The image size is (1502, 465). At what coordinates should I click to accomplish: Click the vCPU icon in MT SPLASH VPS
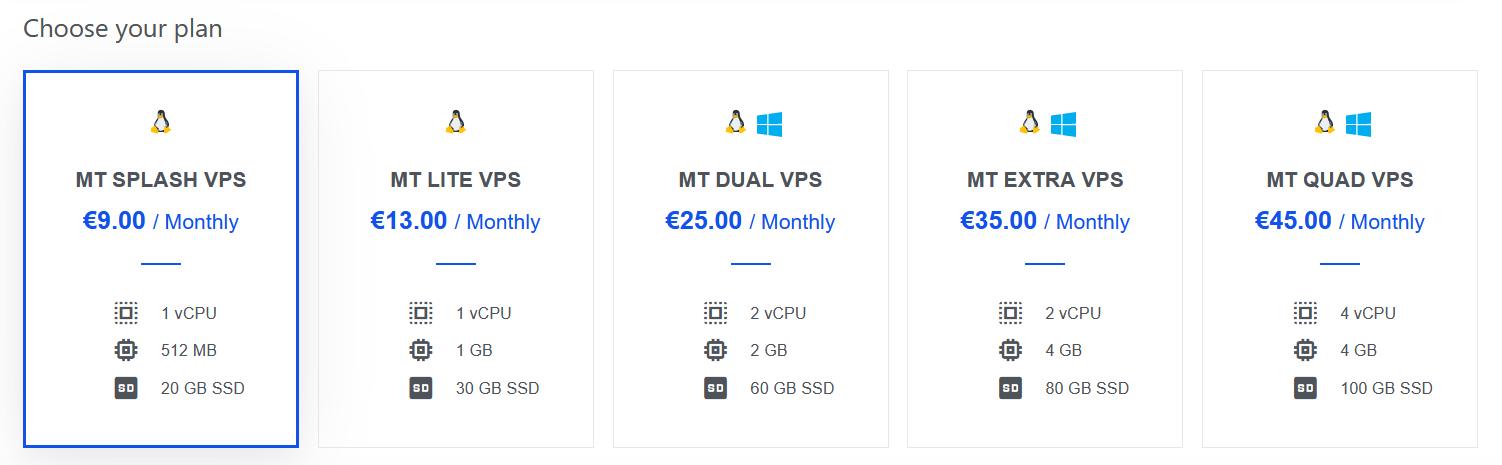tap(126, 313)
